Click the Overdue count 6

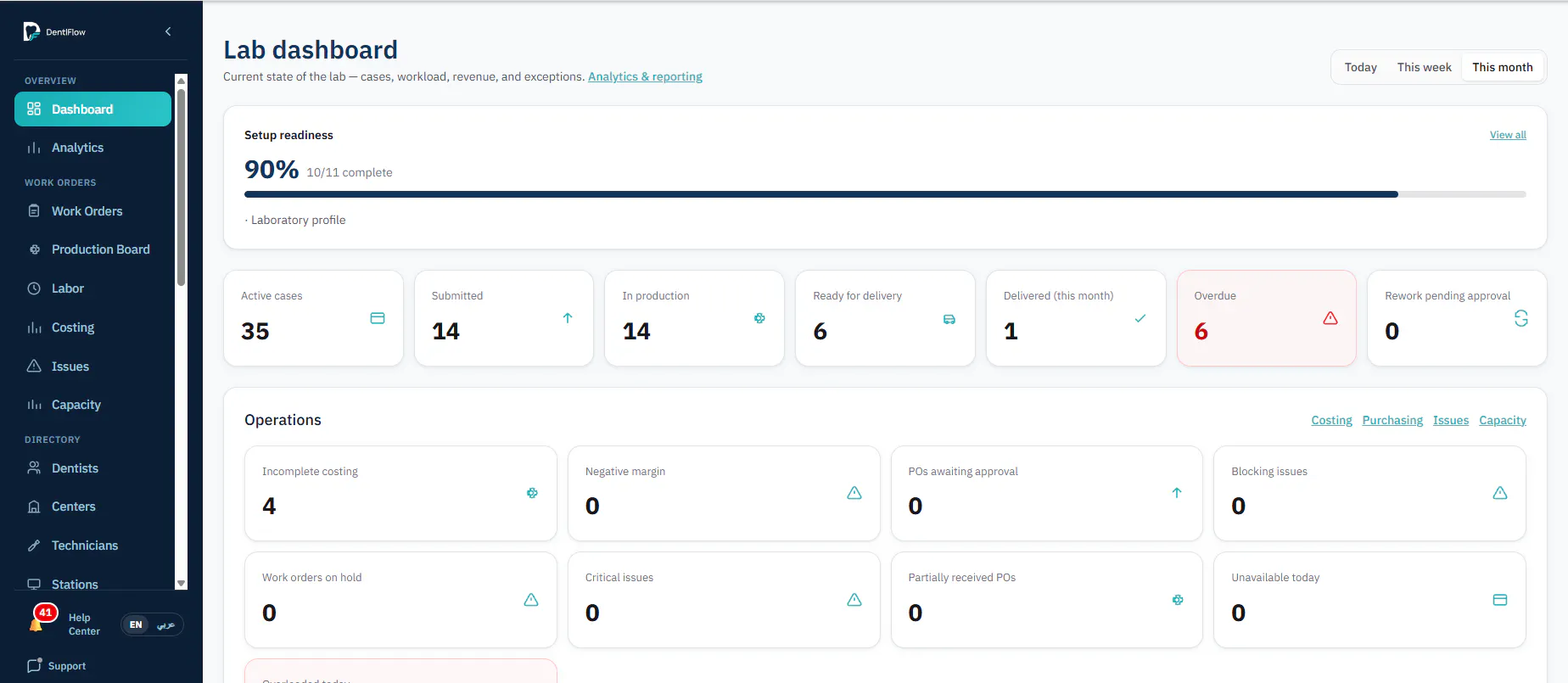1201,331
